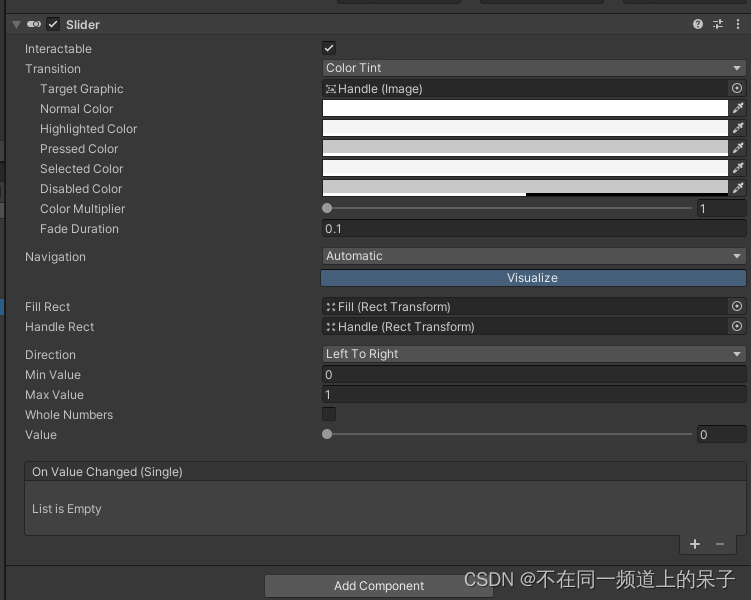Click the Add Component button

point(378,586)
